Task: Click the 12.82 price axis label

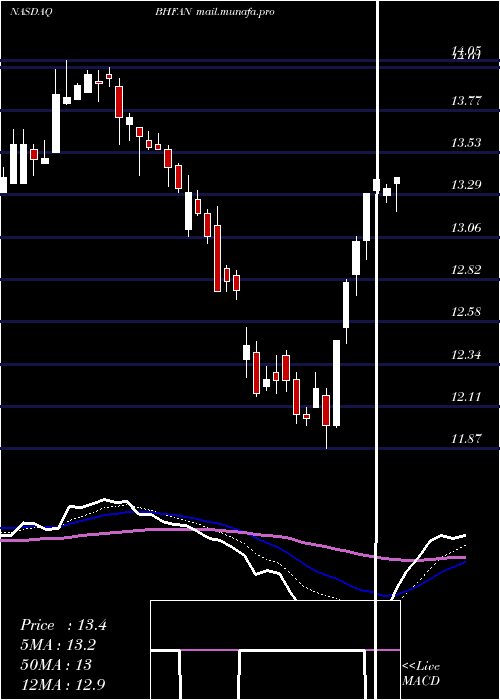Action: tap(466, 270)
